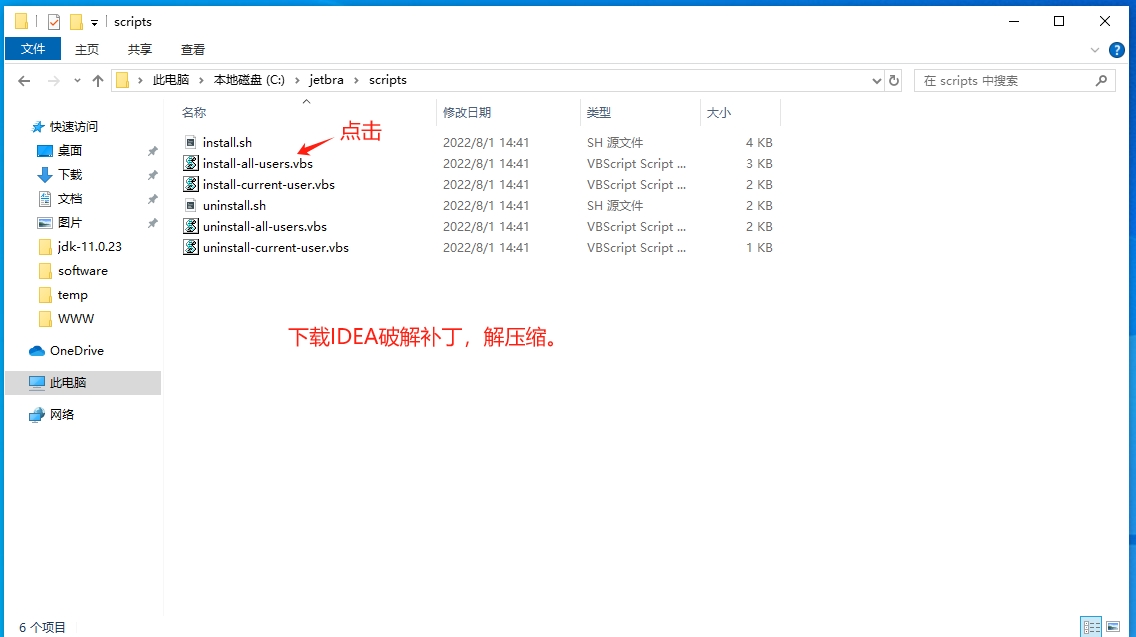Open the 文件 ribbon tab
Image resolution: width=1136 pixels, height=637 pixels.
[33, 49]
